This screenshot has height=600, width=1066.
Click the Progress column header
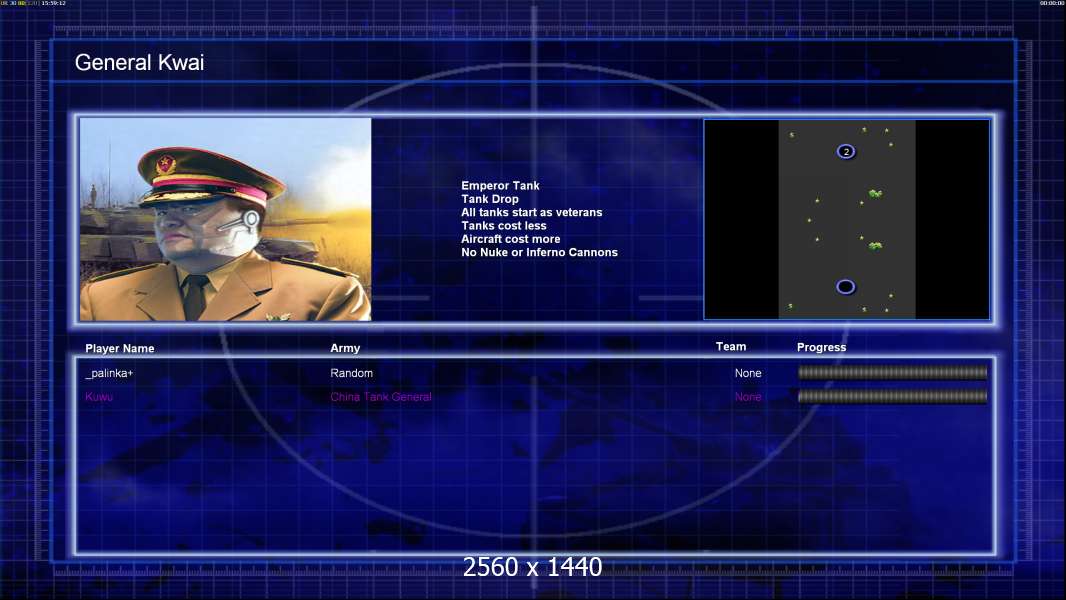coord(821,347)
